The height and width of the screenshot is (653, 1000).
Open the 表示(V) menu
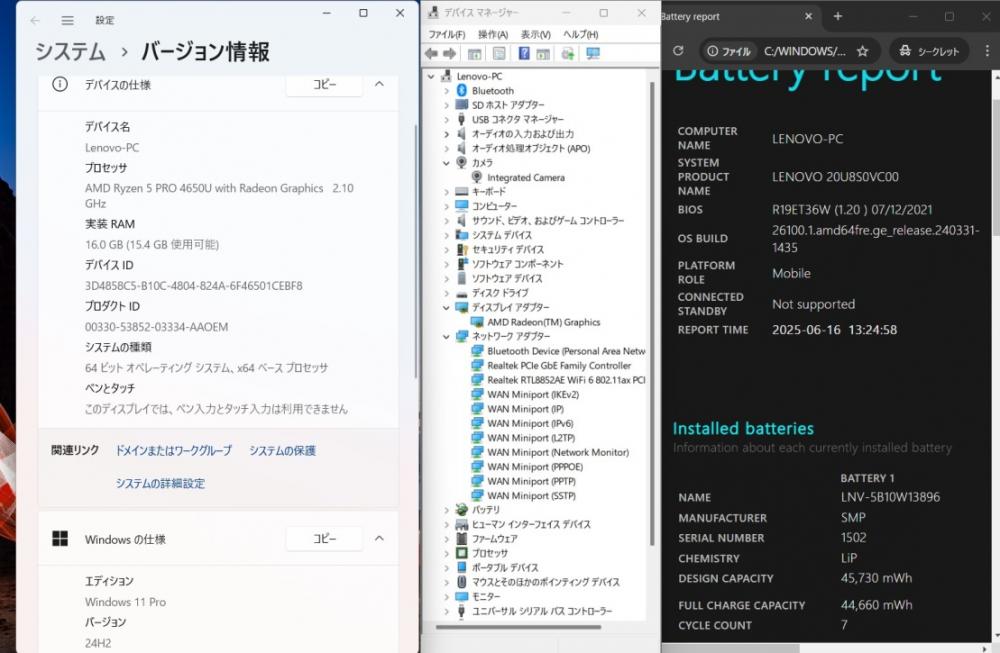(x=536, y=34)
